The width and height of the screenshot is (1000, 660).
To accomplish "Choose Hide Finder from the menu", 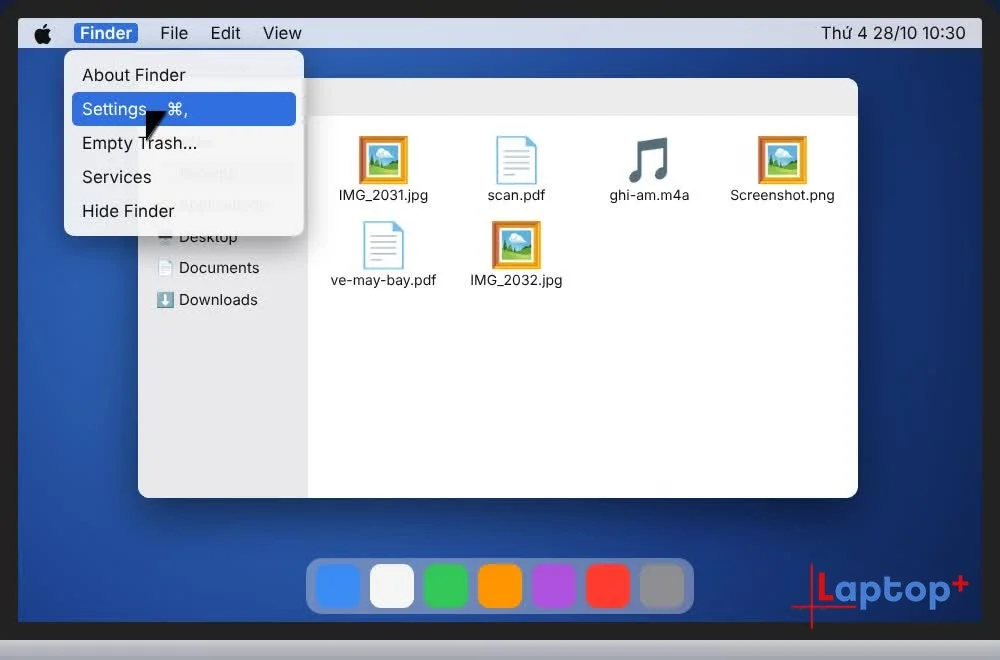I will coord(184,211).
